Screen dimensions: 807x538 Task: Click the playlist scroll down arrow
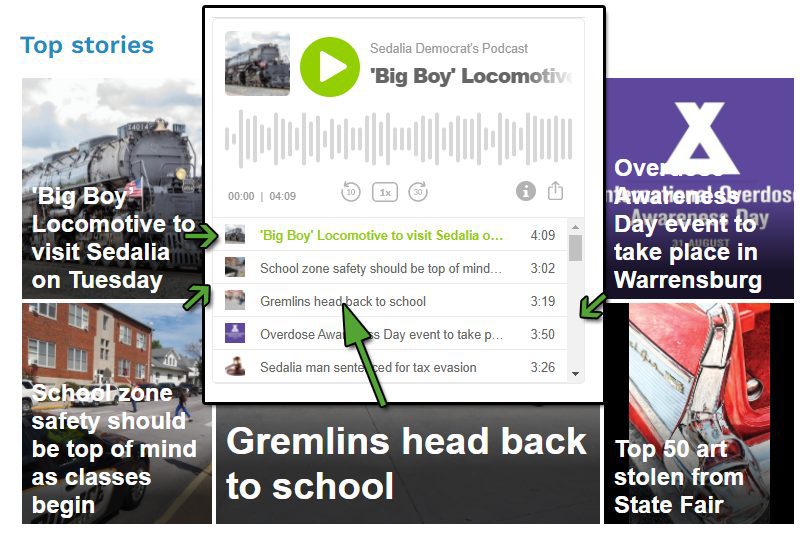[x=575, y=374]
